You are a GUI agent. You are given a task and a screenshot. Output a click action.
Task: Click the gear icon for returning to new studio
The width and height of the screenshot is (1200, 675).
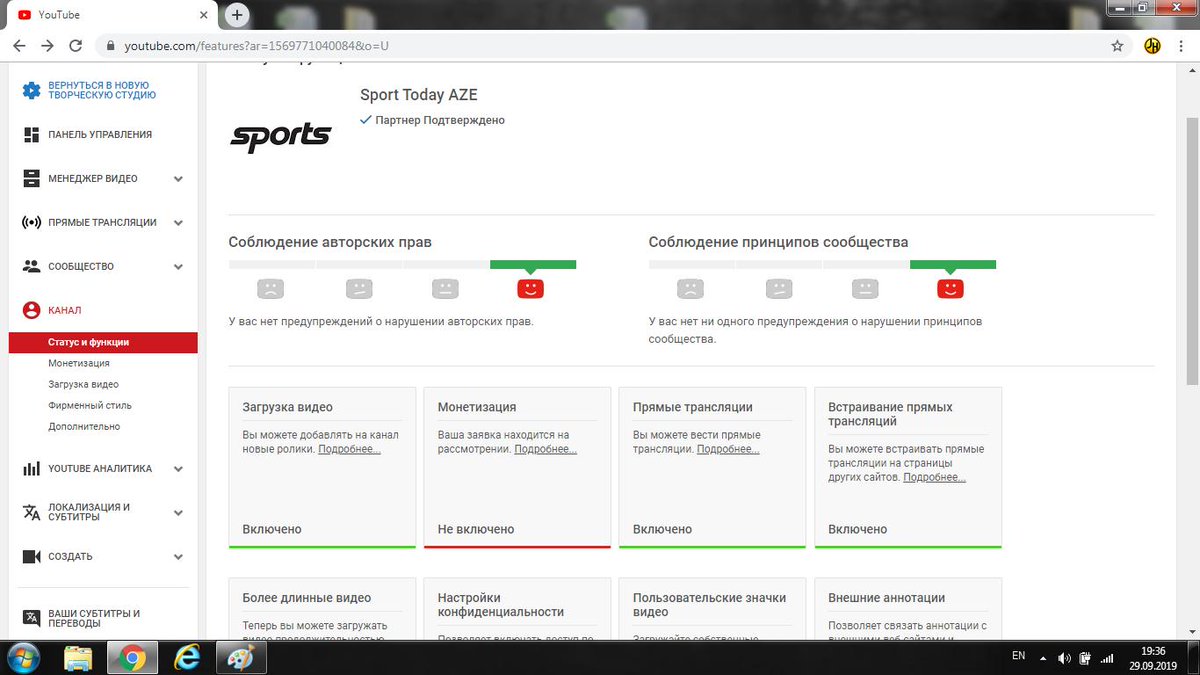[31, 91]
